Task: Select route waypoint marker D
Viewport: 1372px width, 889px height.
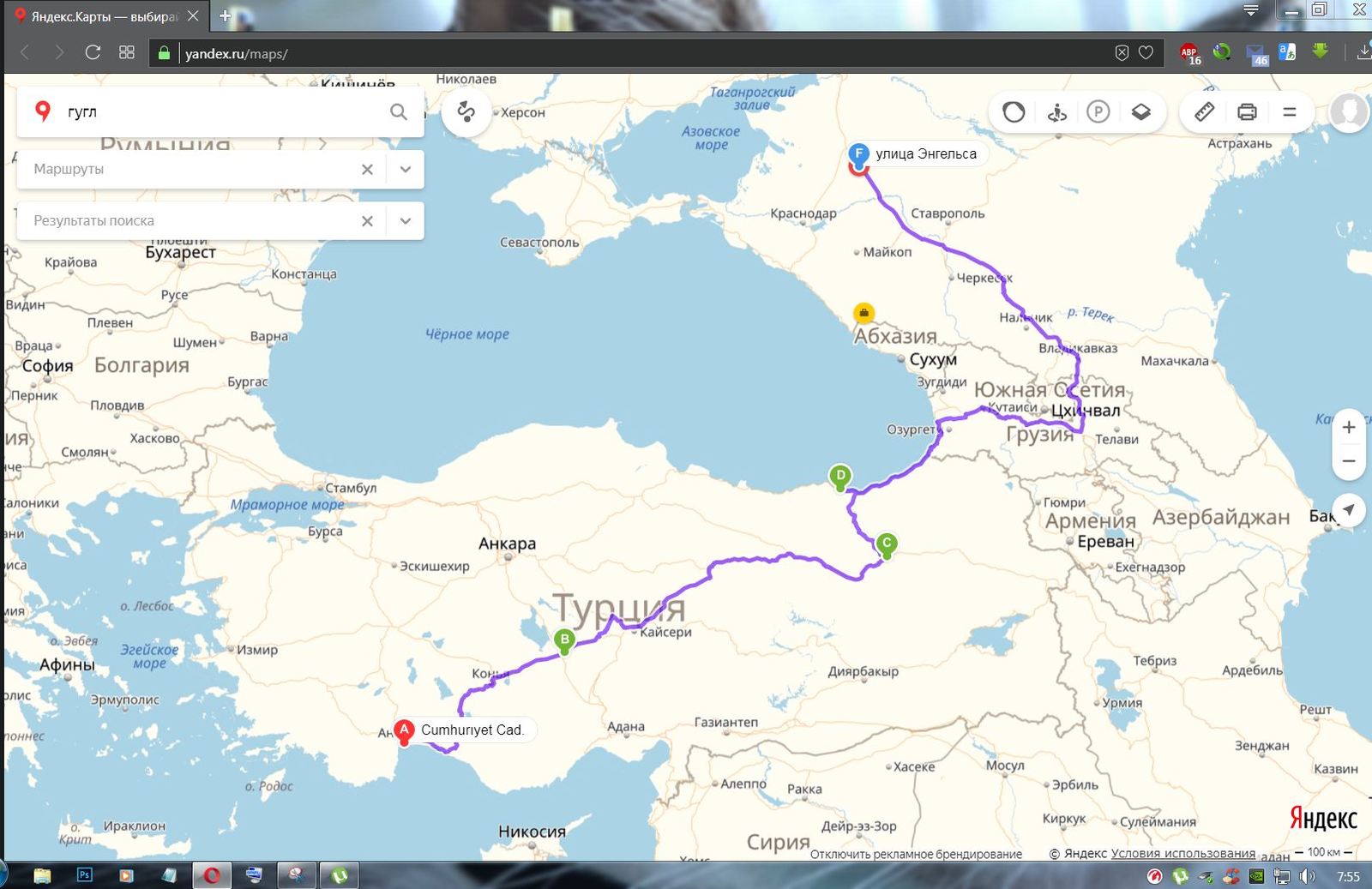Action: point(840,477)
